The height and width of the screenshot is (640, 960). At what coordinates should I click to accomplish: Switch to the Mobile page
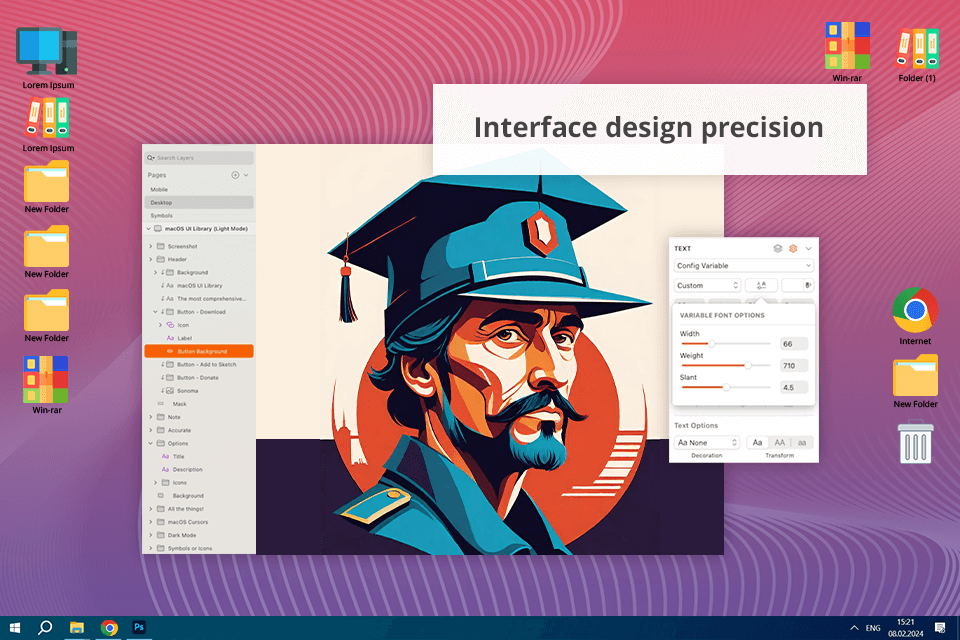click(199, 190)
